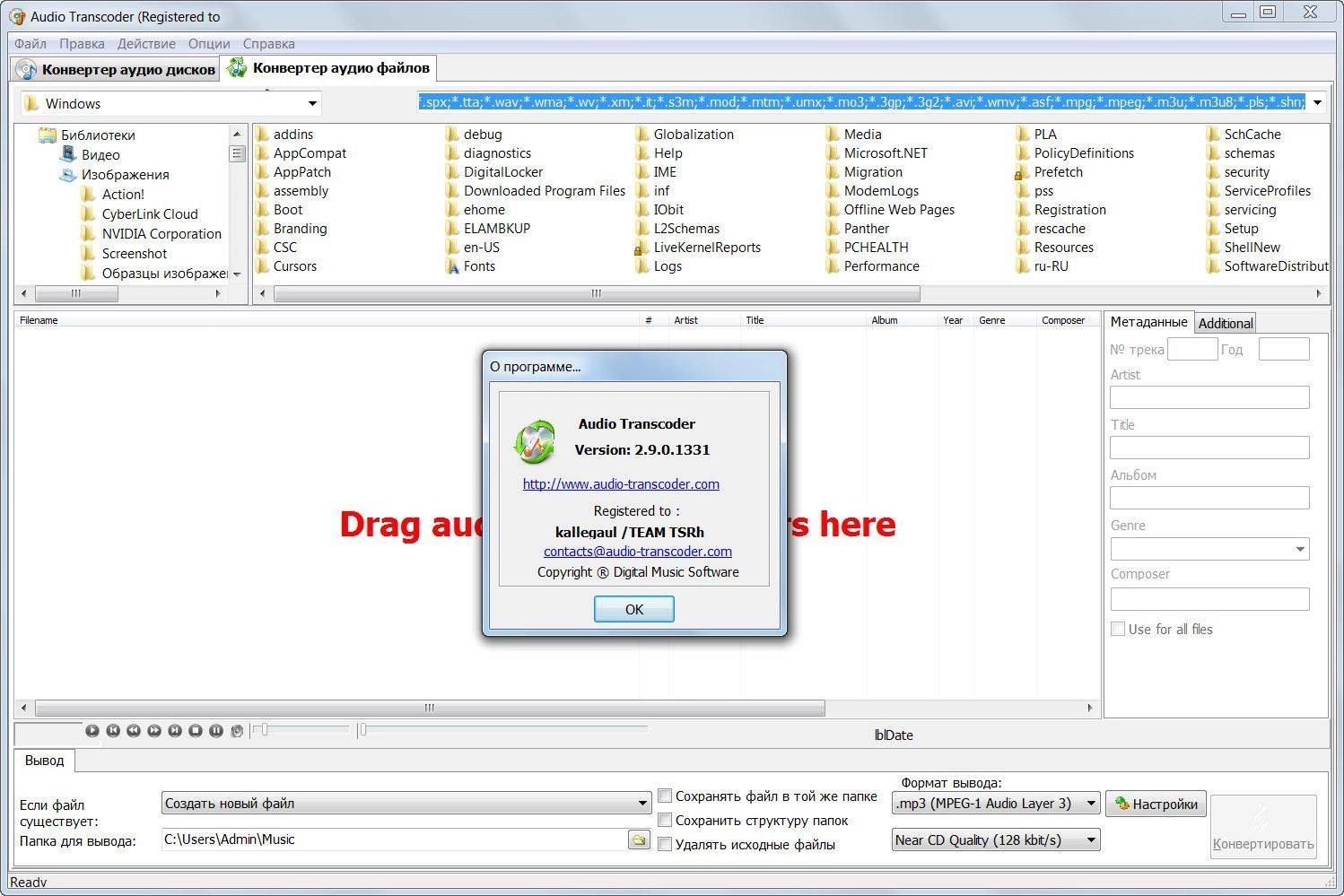The width and height of the screenshot is (1344, 896).
Task: Click the volume slider handle
Action: click(x=264, y=730)
